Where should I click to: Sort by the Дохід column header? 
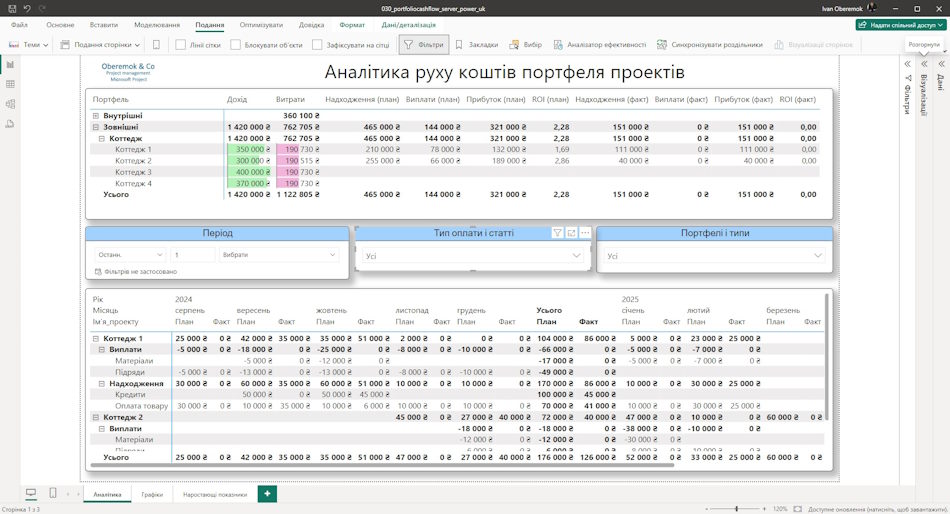(237, 99)
